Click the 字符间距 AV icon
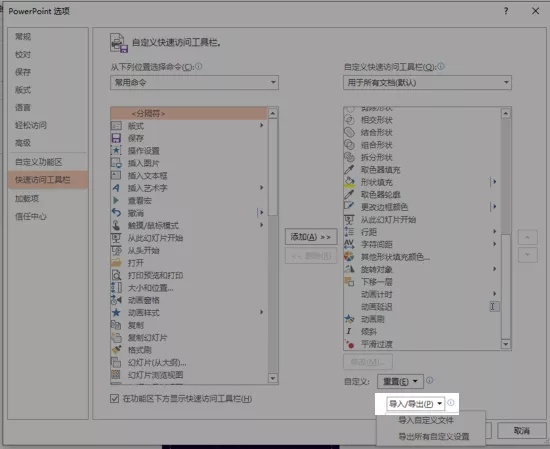 tap(349, 244)
